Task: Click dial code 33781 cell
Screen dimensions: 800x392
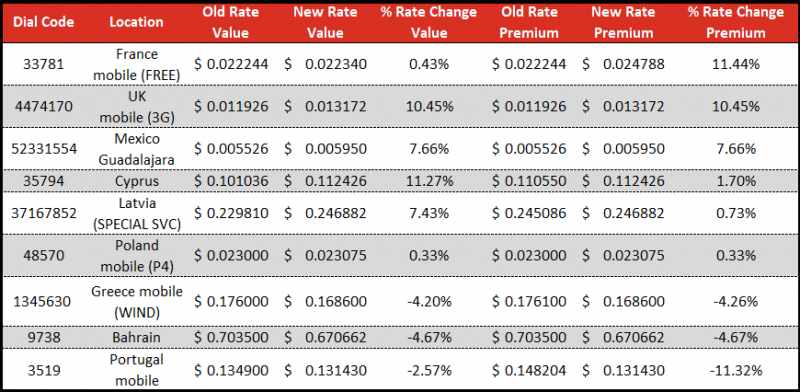Action: click(x=43, y=64)
